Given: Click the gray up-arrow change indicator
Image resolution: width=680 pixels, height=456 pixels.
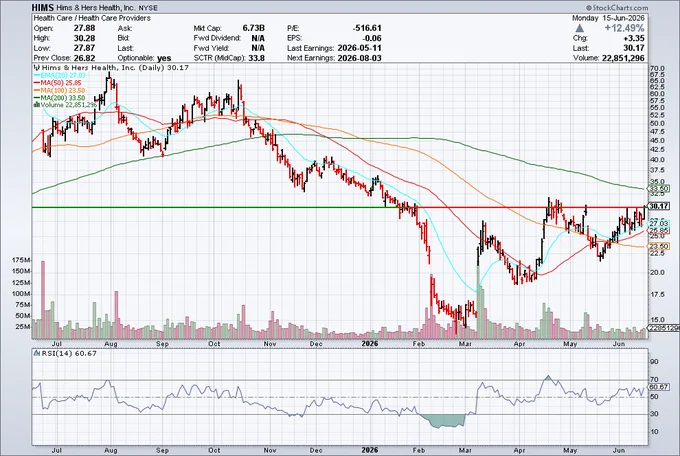Looking at the screenshot, I should click(579, 28).
